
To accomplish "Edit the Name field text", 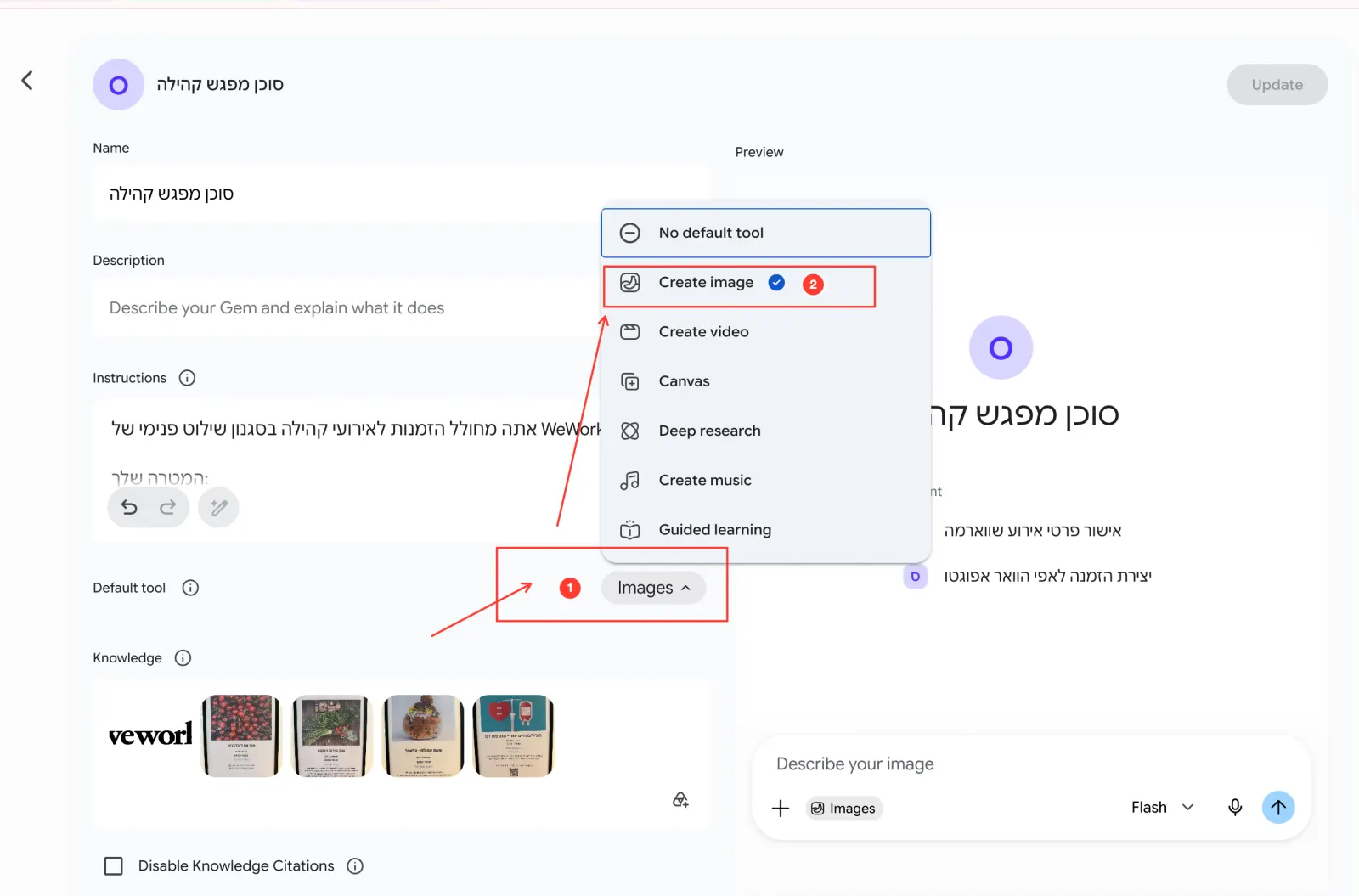I will coord(399,194).
